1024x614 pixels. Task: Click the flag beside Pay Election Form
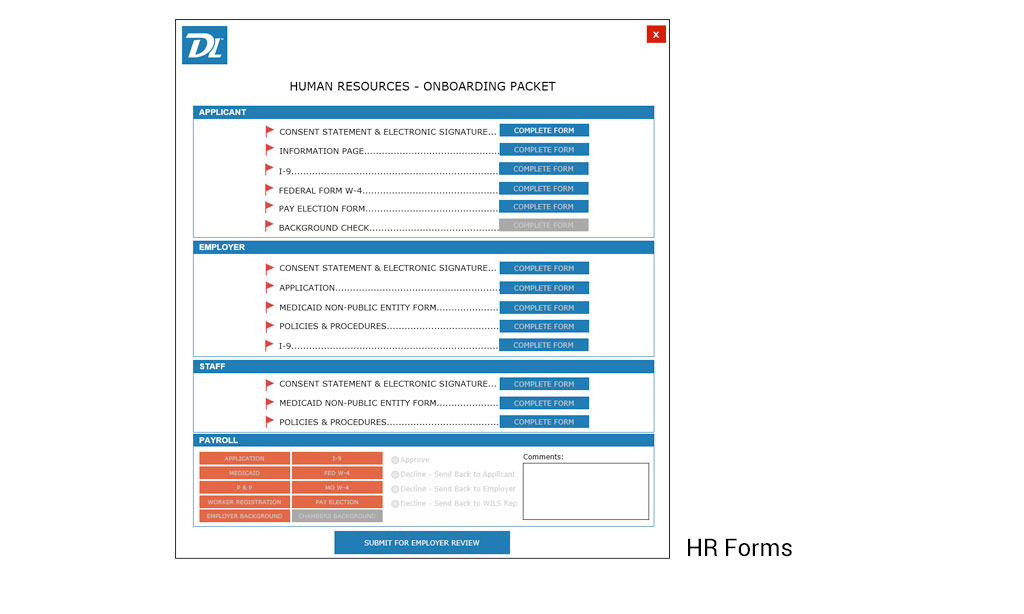click(x=269, y=208)
